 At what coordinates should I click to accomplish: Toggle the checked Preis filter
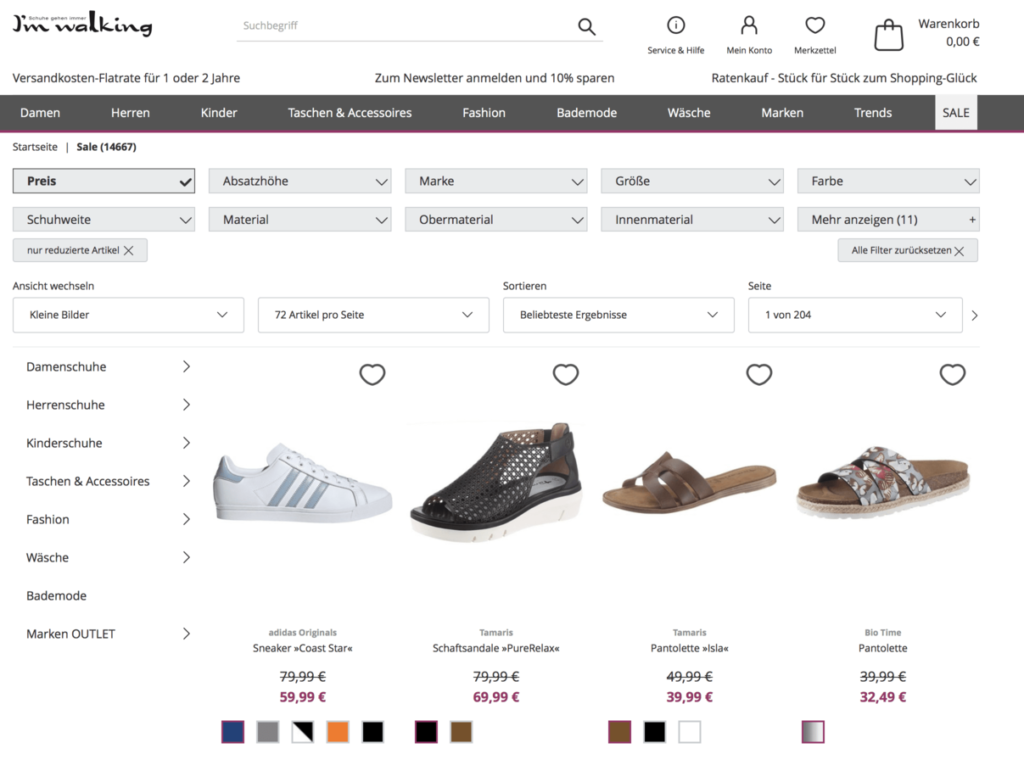point(103,181)
